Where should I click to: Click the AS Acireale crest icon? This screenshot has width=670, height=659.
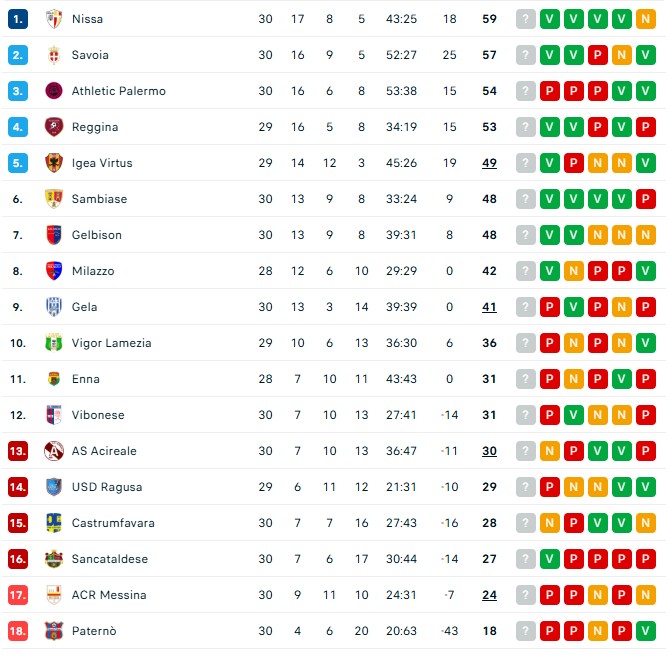coord(54,451)
